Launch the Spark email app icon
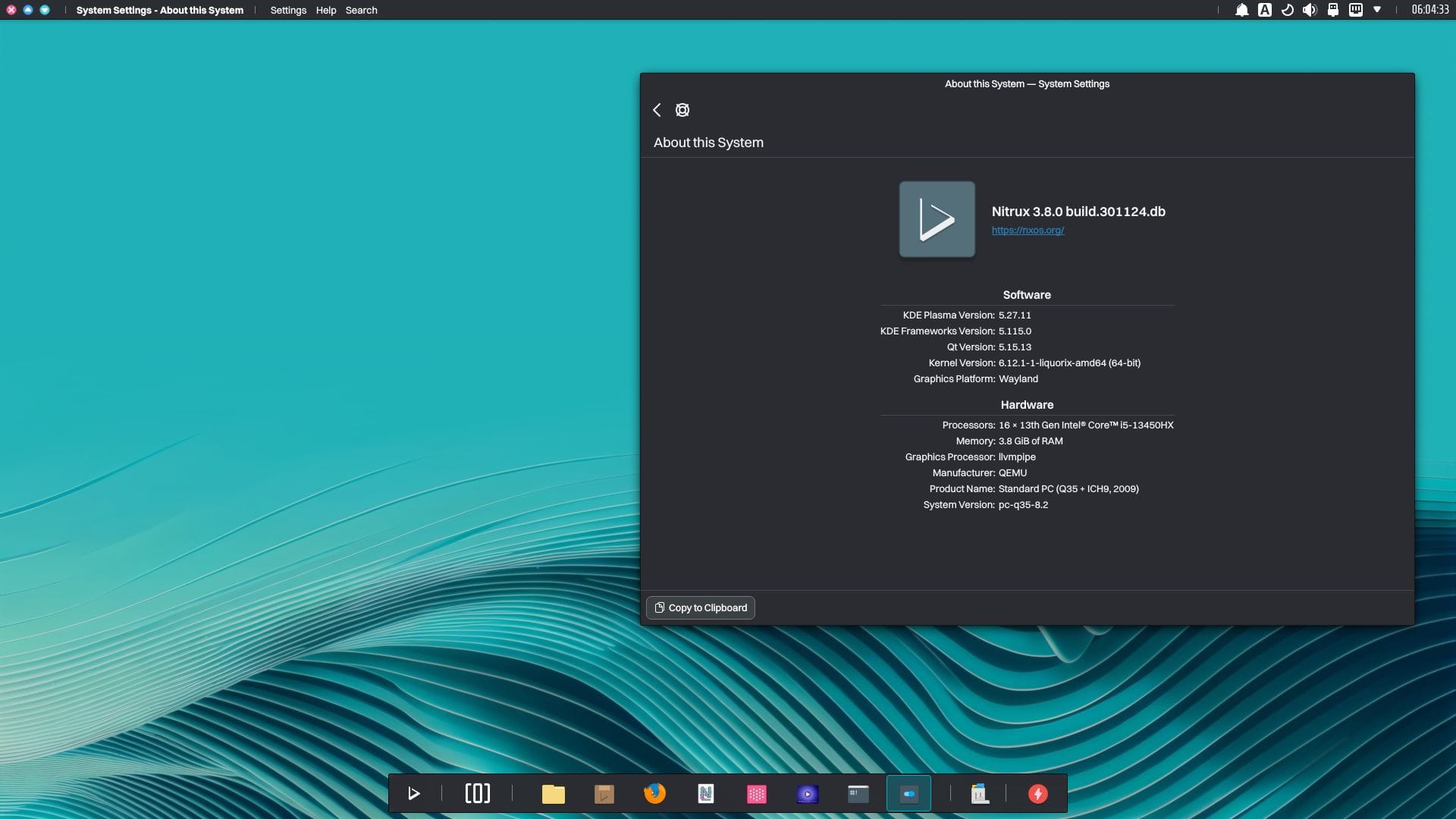The image size is (1456, 819). 1039,794
